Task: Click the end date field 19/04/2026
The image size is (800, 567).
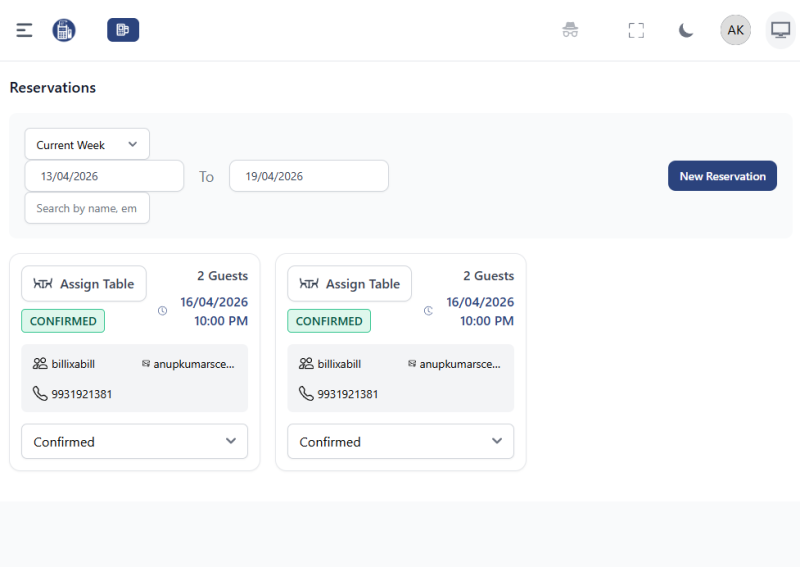Action: click(309, 176)
